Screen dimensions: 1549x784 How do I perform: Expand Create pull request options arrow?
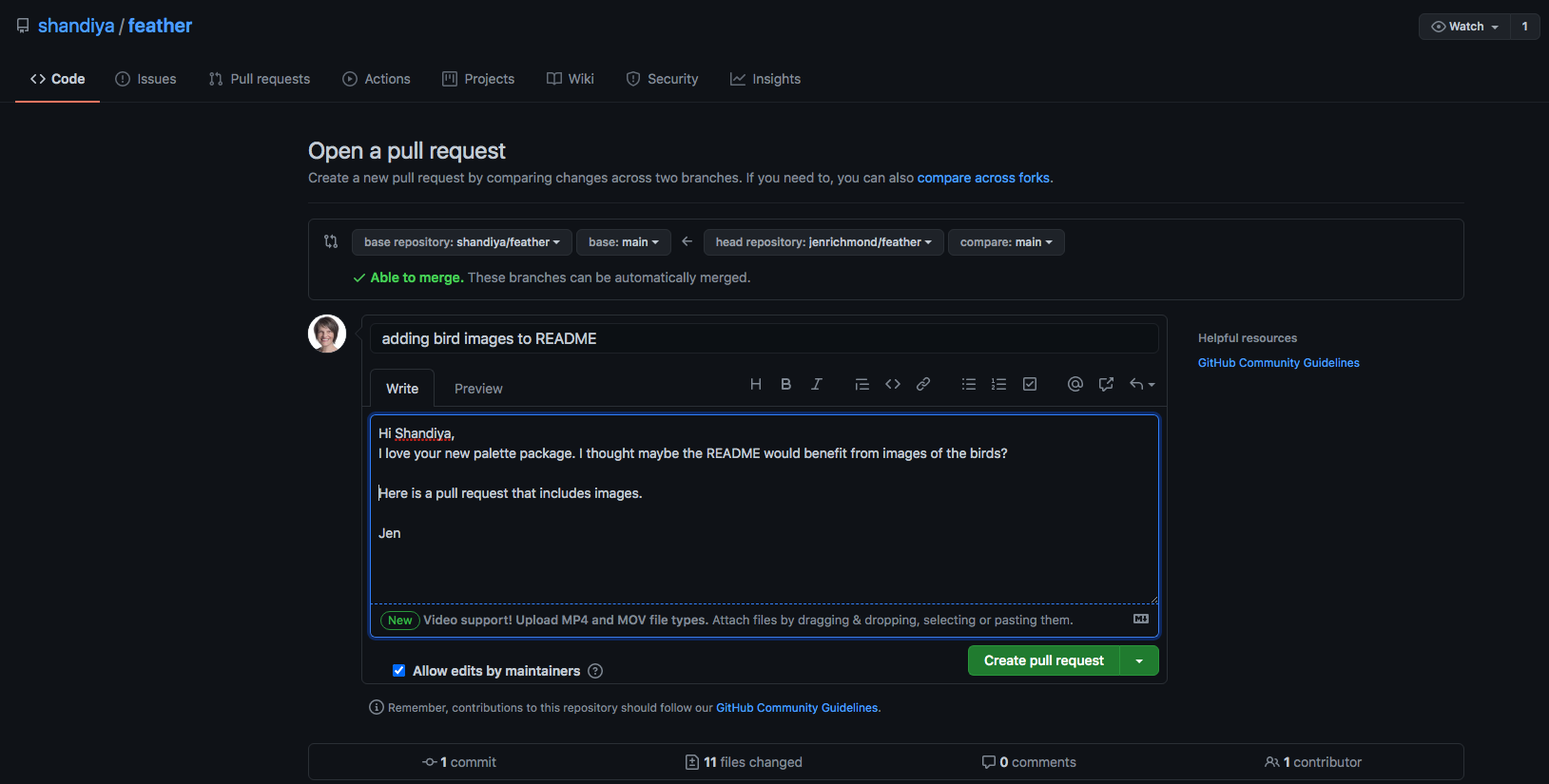click(1139, 660)
